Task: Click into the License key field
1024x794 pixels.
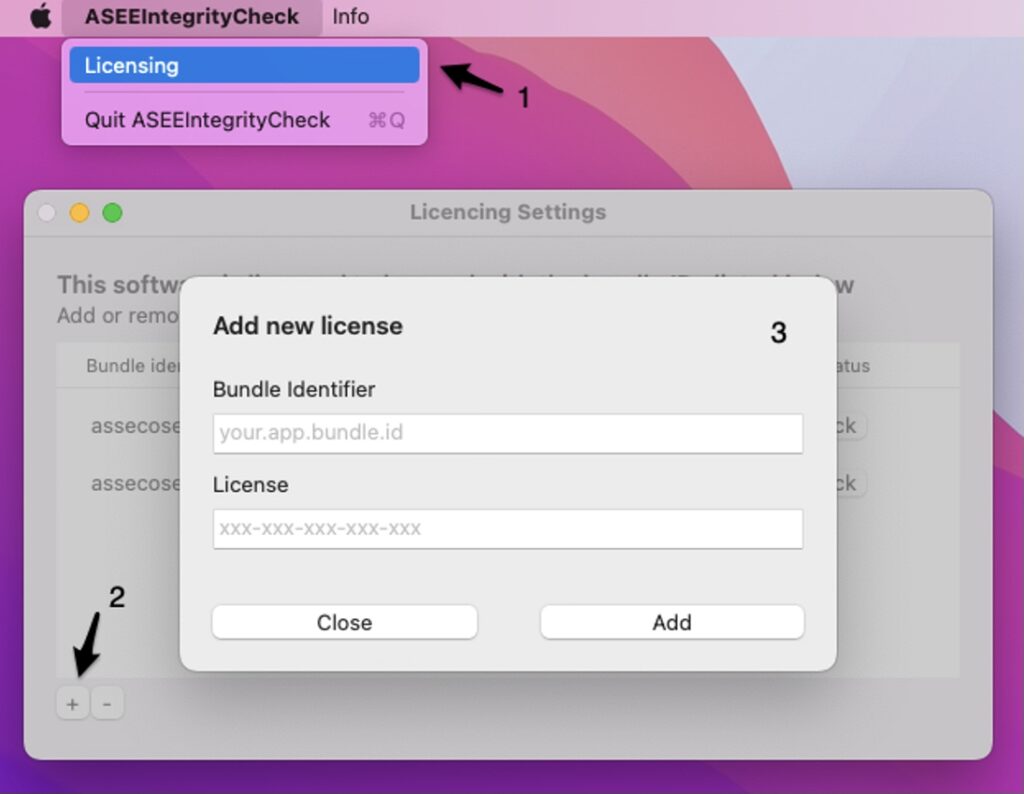Action: pos(507,528)
